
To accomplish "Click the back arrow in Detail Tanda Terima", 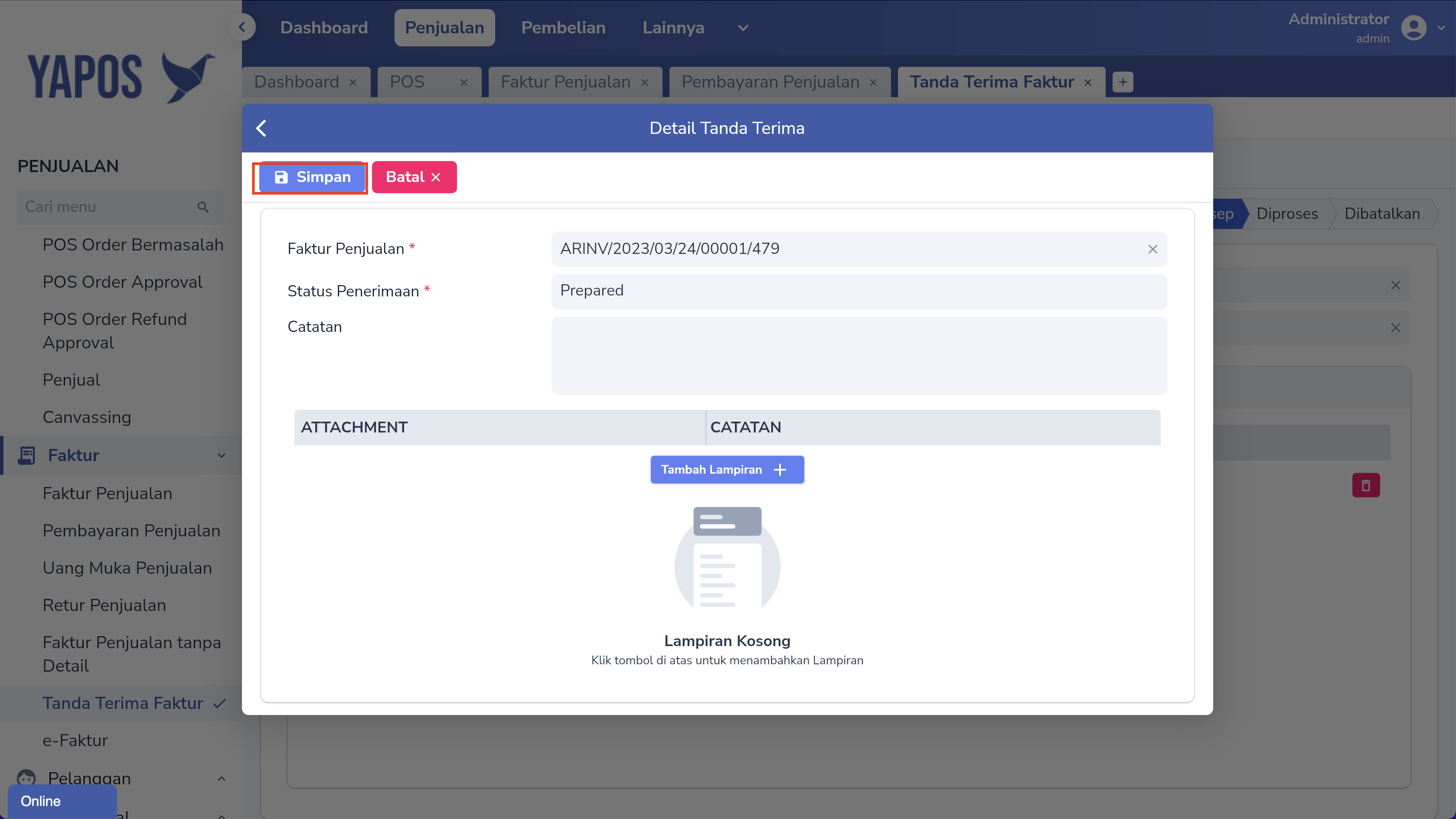I will tap(261, 128).
